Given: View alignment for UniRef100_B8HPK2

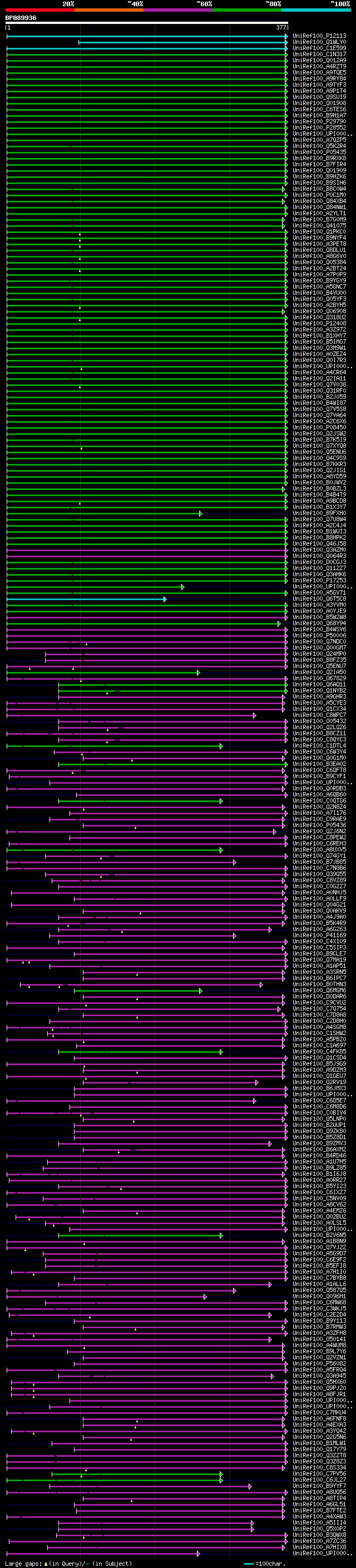Looking at the screenshot, I should click(x=319, y=537).
